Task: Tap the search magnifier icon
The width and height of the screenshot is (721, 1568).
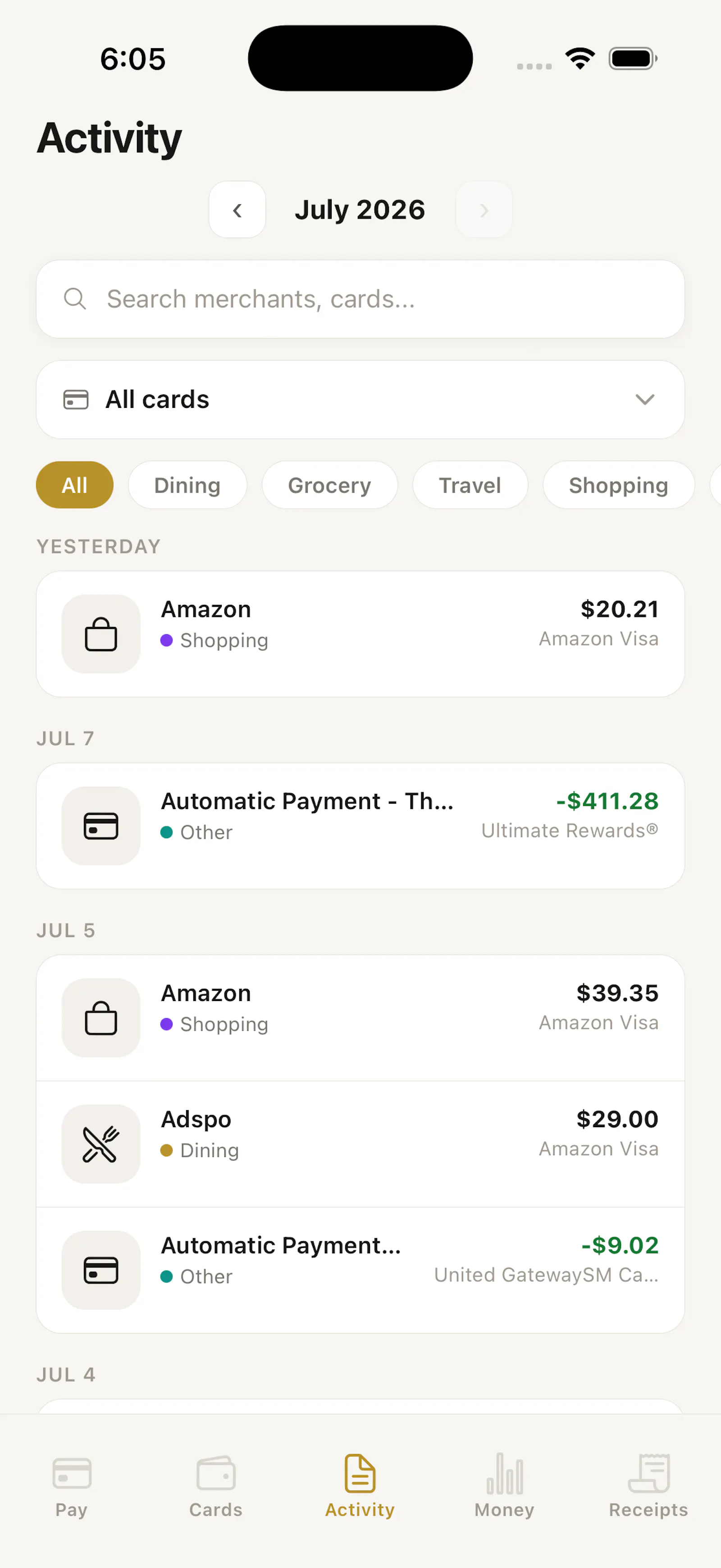Action: [x=75, y=299]
